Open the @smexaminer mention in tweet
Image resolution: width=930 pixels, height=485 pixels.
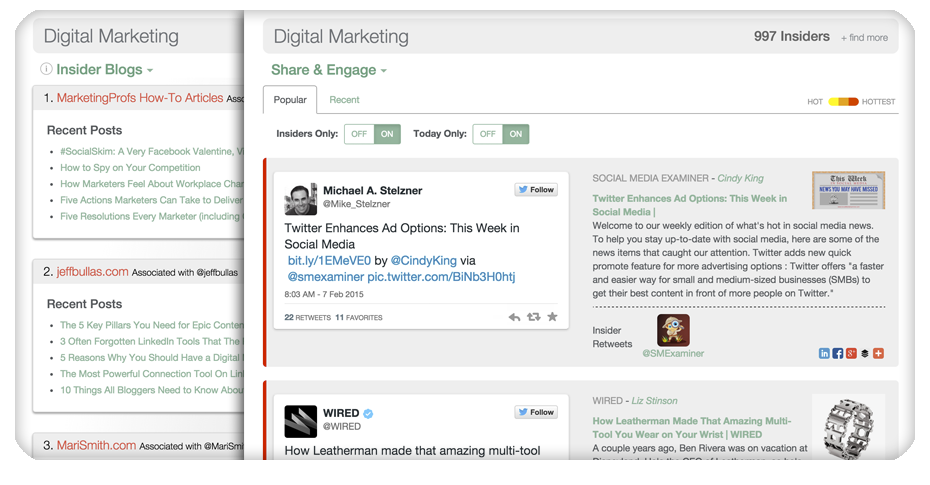tap(326, 277)
